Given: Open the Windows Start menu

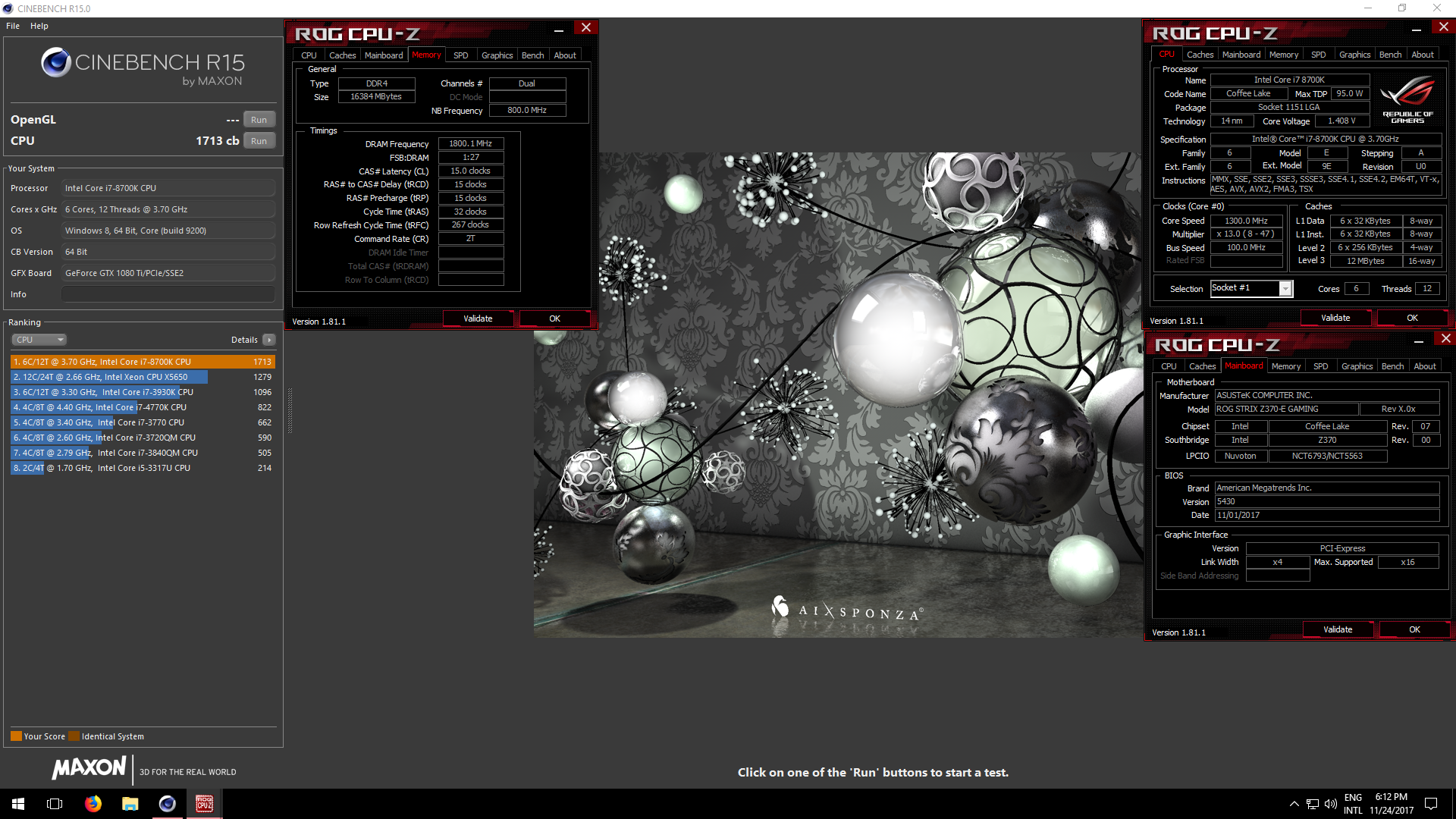Looking at the screenshot, I should pos(18,804).
